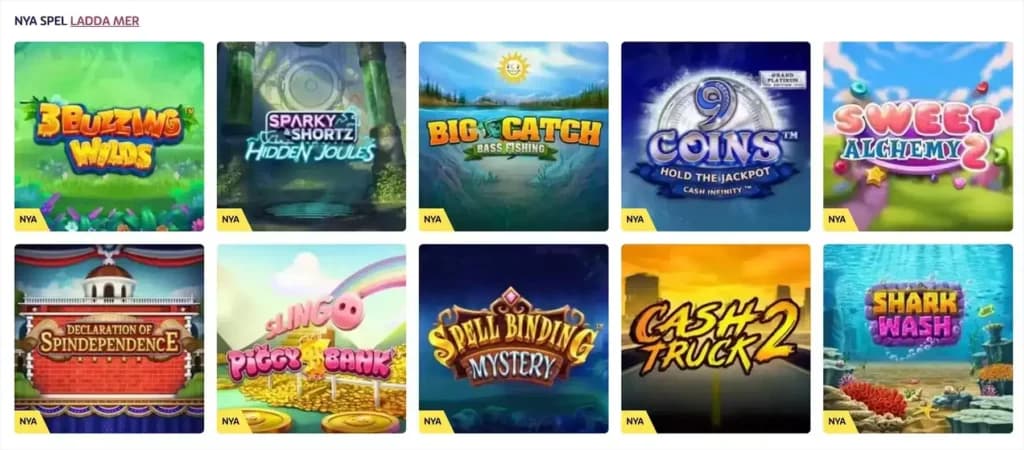Click the Ladda Mer link
The height and width of the screenshot is (450, 1024).
pos(104,21)
